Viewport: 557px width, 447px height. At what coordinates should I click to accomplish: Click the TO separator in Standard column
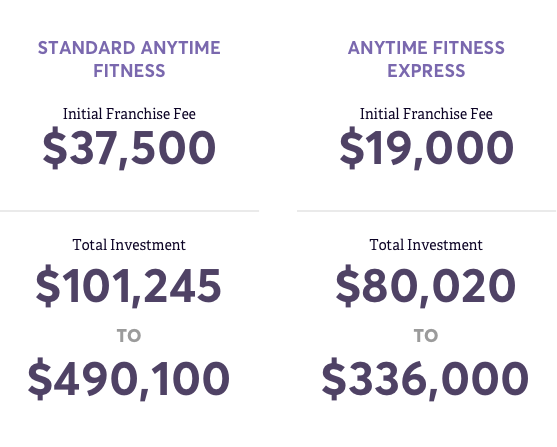[129, 335]
